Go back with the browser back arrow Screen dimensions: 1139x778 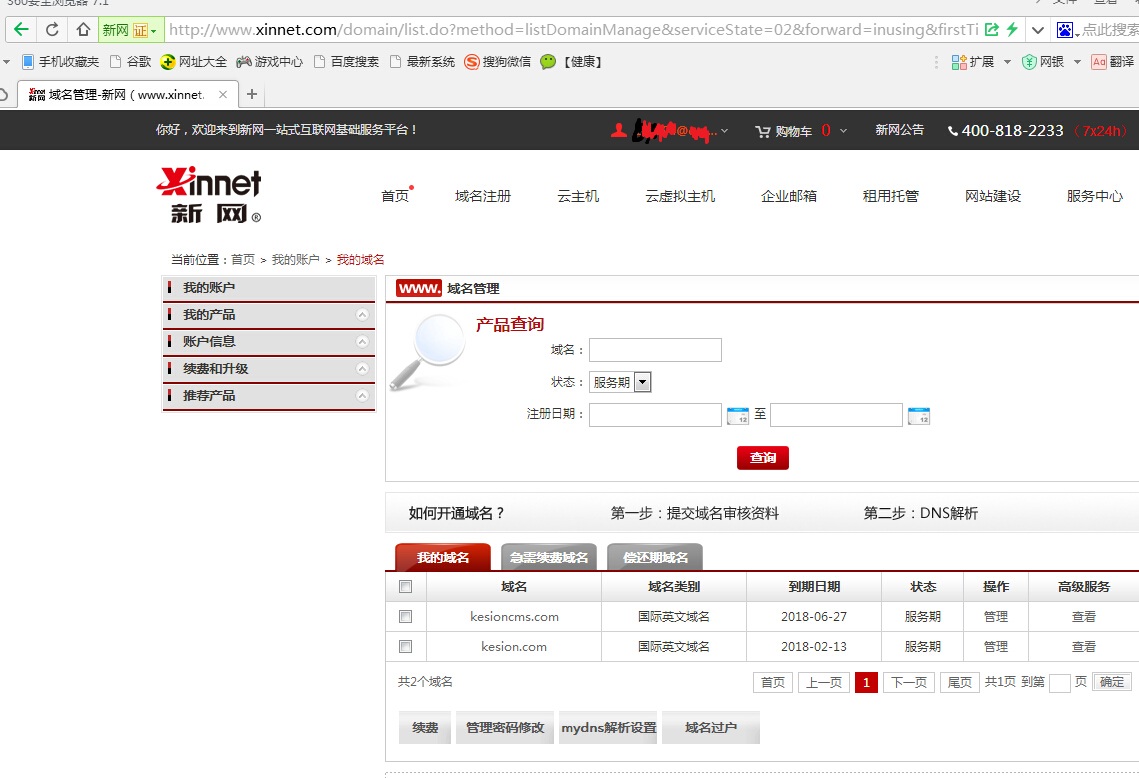[x=21, y=30]
